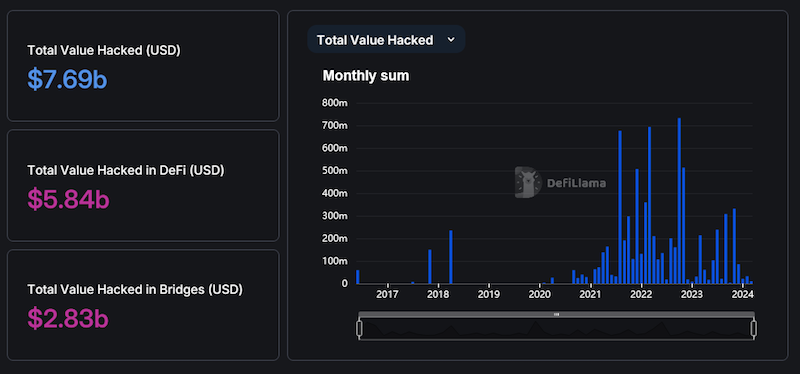Click the Total Value Hacked (USD) label
Image resolution: width=800 pixels, height=374 pixels.
(104, 50)
